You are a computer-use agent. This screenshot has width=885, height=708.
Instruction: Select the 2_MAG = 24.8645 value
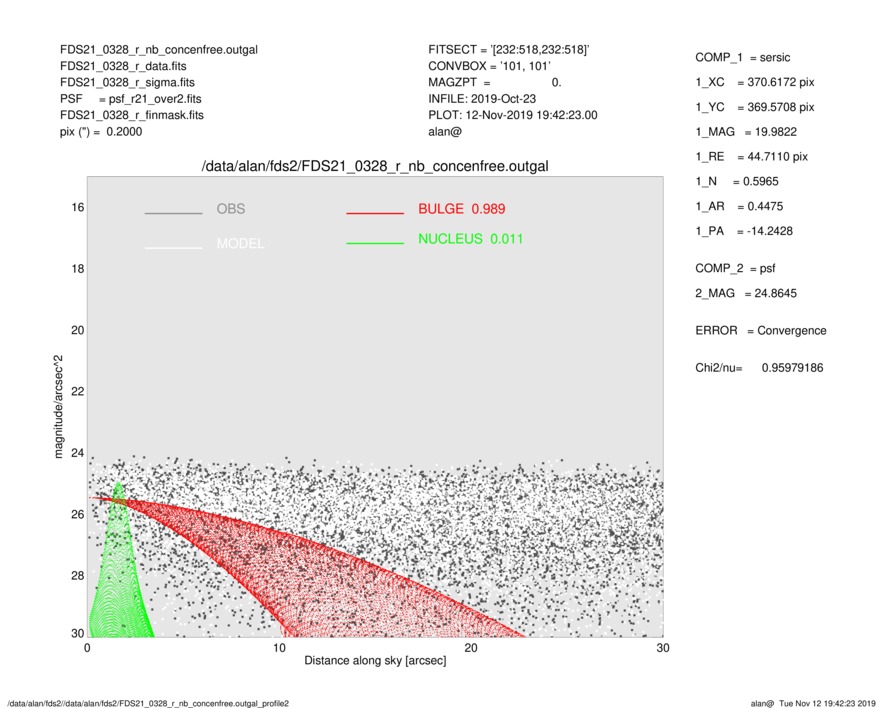[x=746, y=294]
